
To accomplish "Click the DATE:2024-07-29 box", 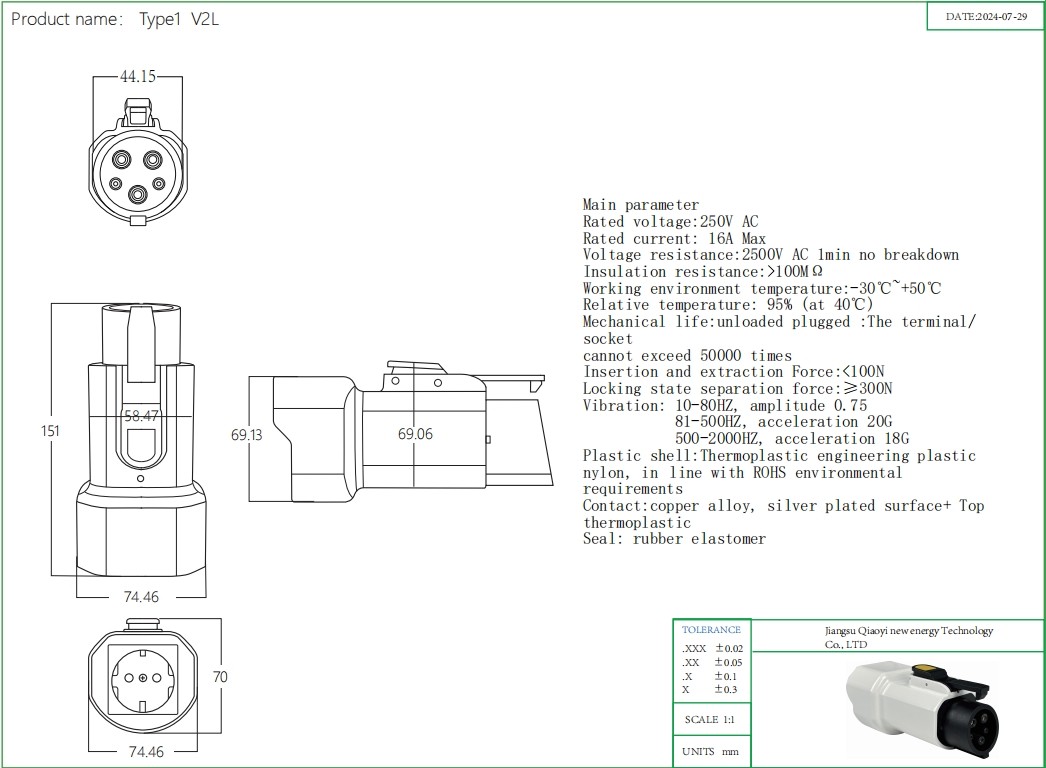I will tap(986, 17).
